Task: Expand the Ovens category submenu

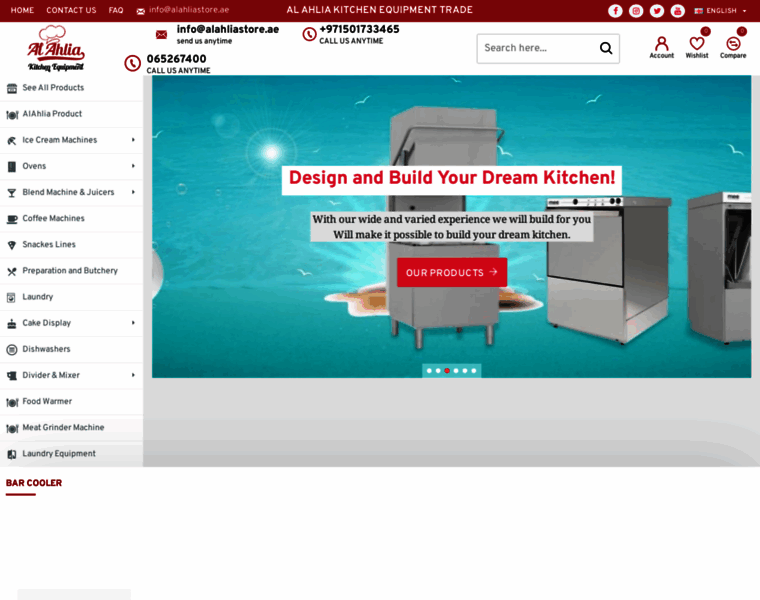Action: point(133,166)
